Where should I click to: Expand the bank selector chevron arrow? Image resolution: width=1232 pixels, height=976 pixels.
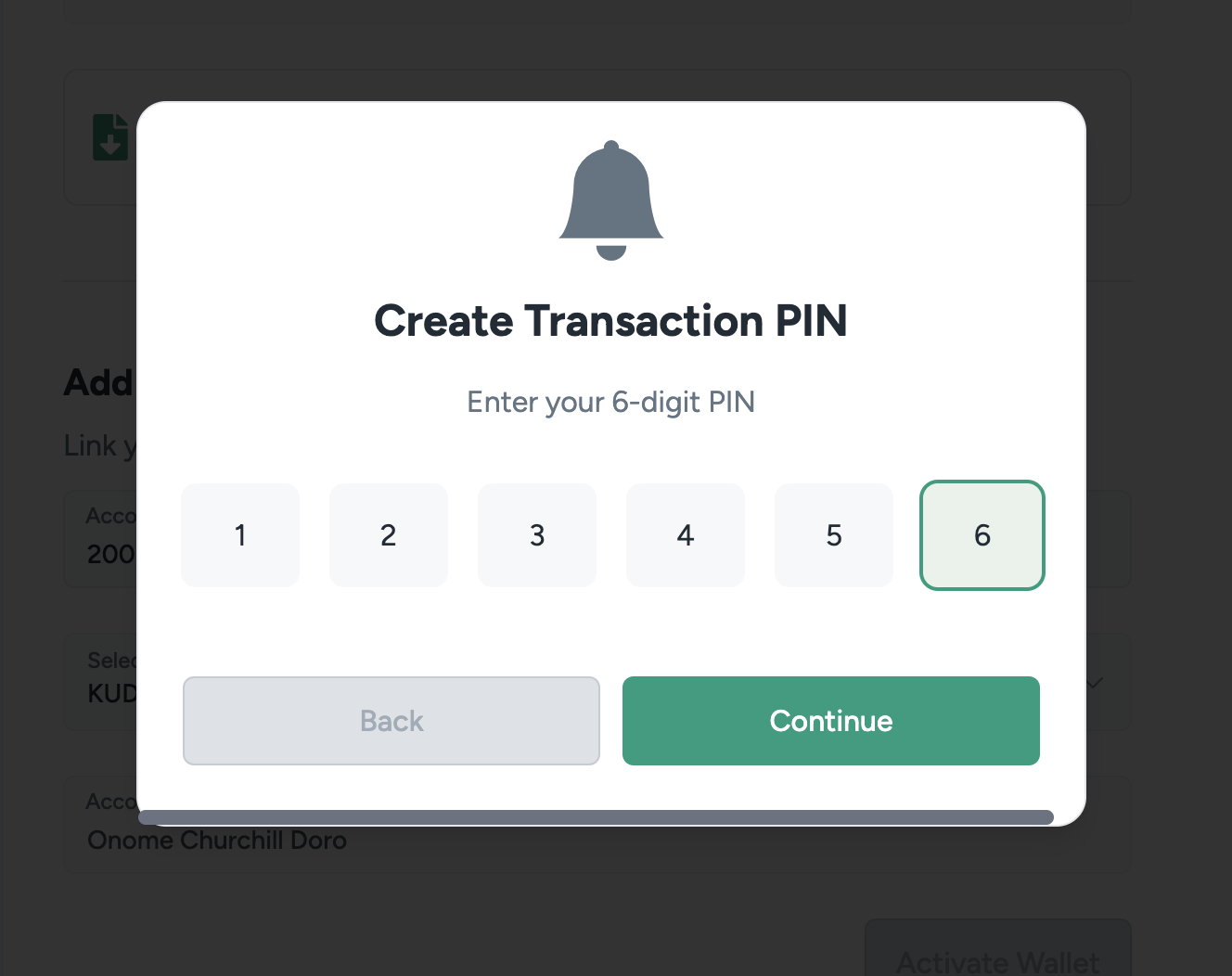pos(1095,683)
